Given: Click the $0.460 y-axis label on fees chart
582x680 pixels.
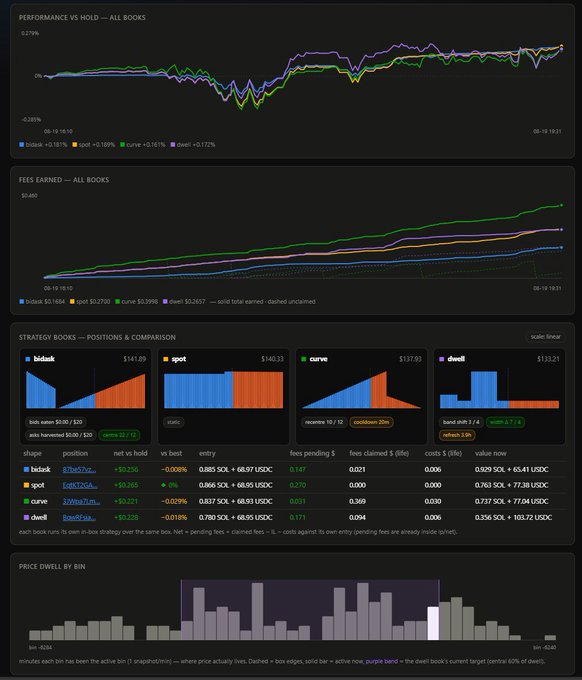Looking at the screenshot, I should click(x=29, y=196).
